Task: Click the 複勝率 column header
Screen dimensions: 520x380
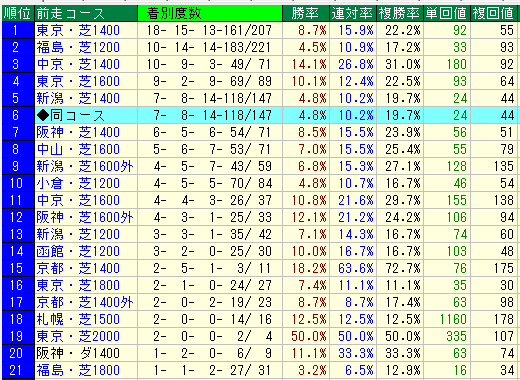Action: (x=400, y=13)
